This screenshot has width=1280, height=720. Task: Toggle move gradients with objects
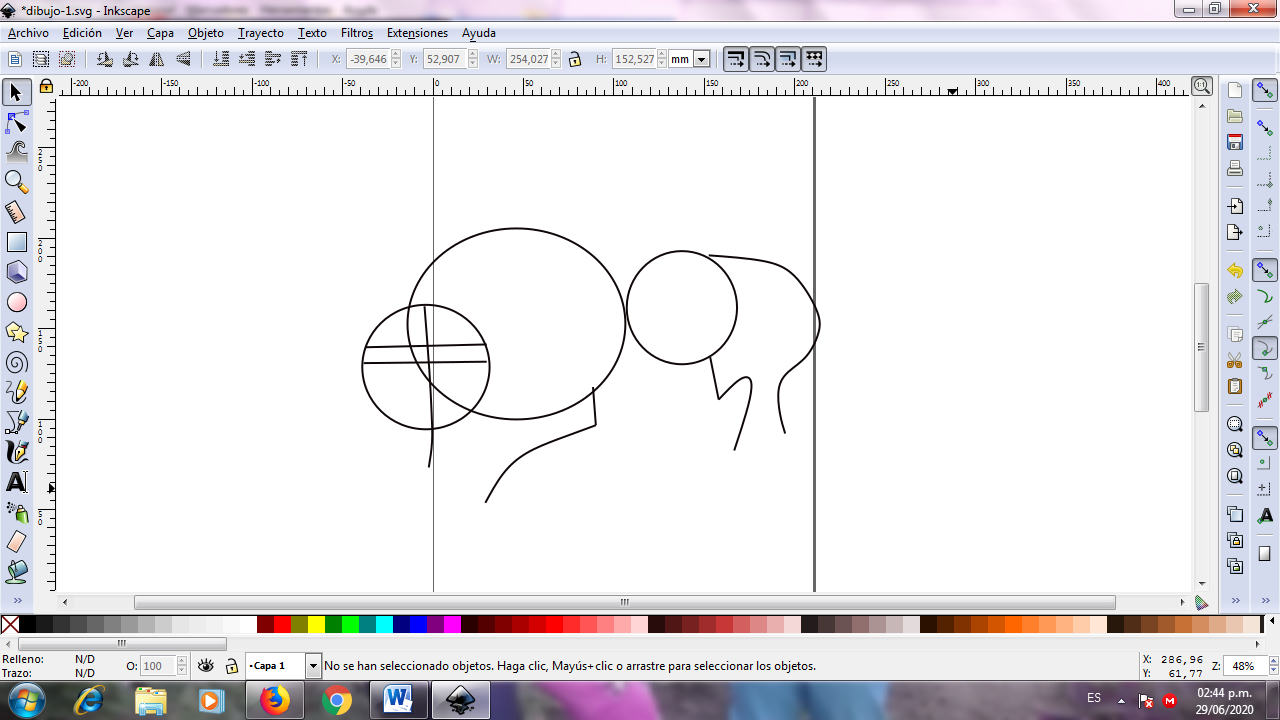pyautogui.click(x=788, y=59)
